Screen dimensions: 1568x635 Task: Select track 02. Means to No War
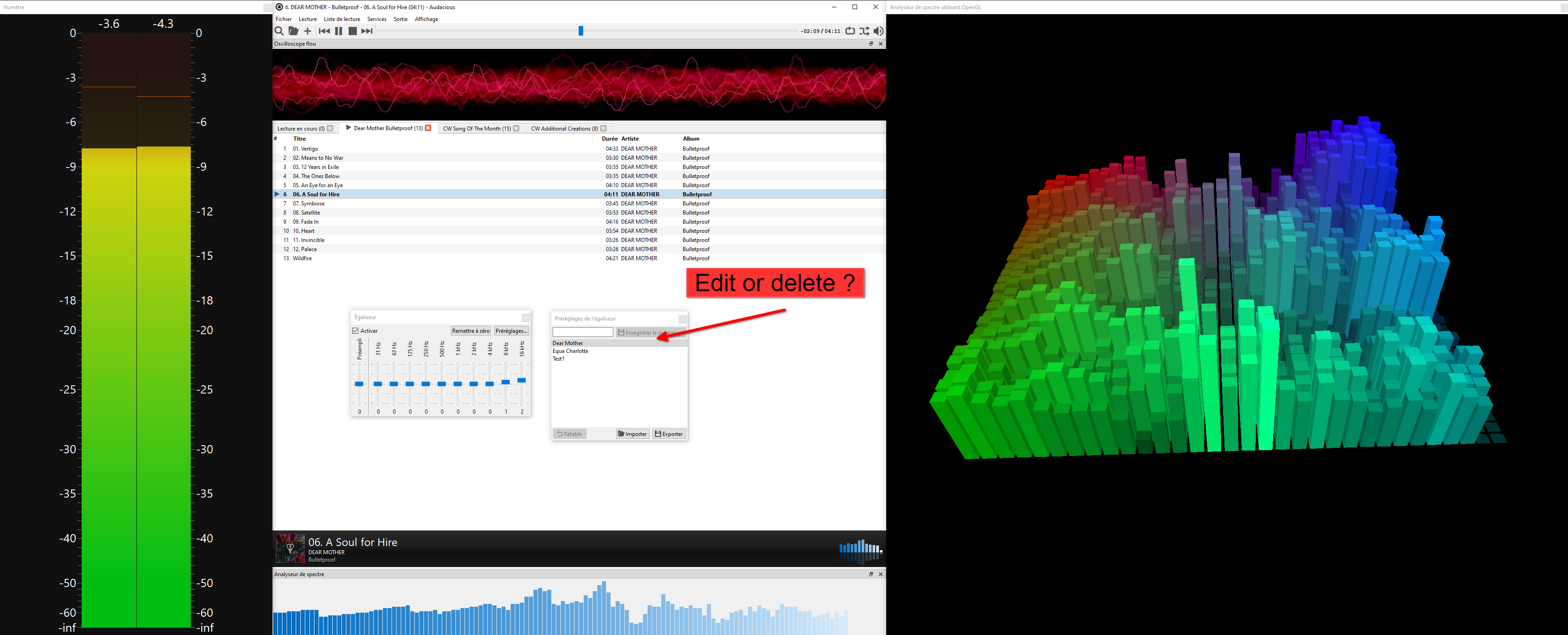(579, 157)
